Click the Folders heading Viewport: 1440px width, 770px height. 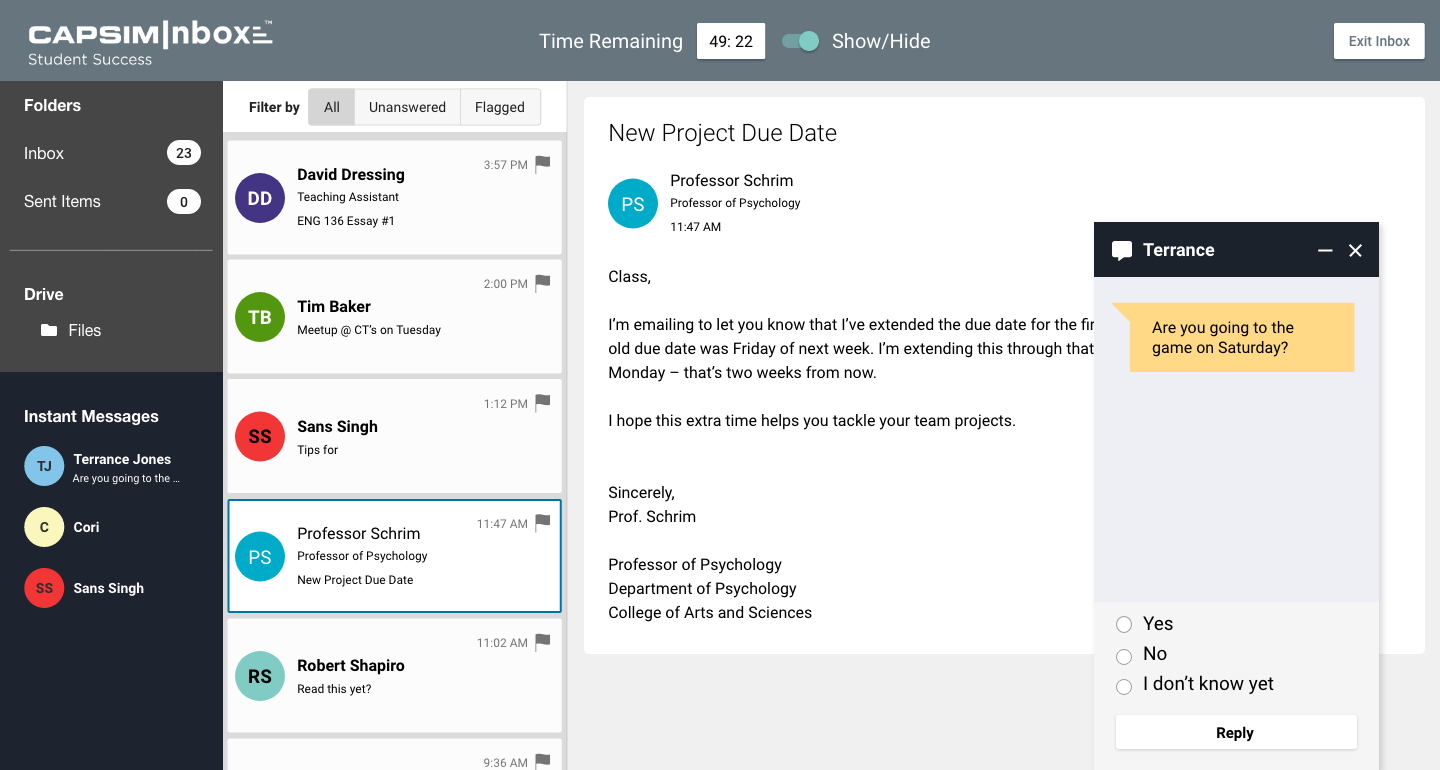tap(52, 105)
